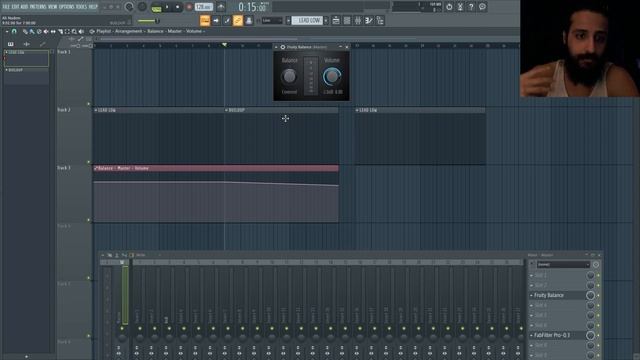Select the Paint brush tool in playlist
Image resolution: width=640 pixels, height=360 pixels.
(x=32, y=31)
